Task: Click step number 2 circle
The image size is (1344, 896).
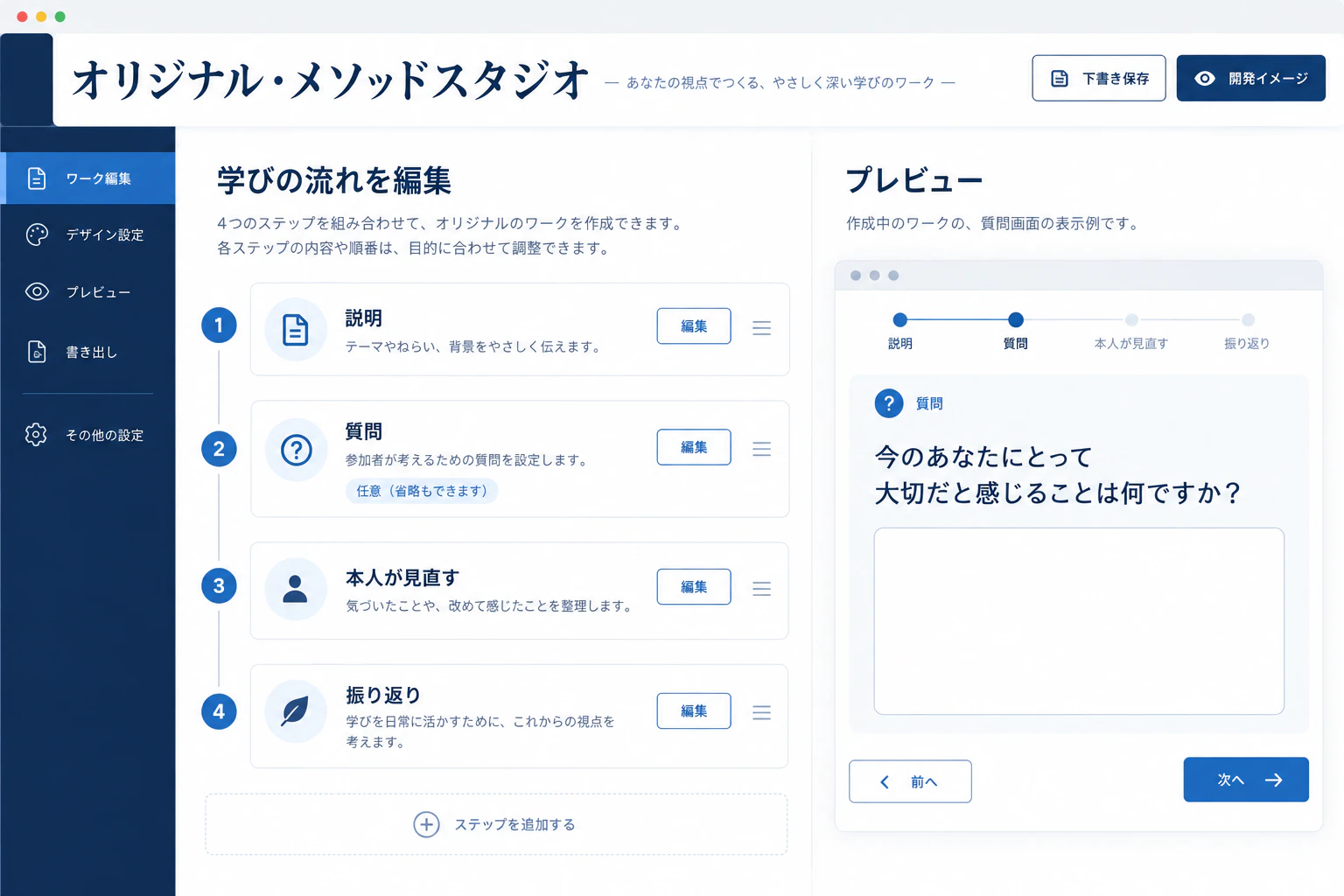Action: click(x=219, y=449)
